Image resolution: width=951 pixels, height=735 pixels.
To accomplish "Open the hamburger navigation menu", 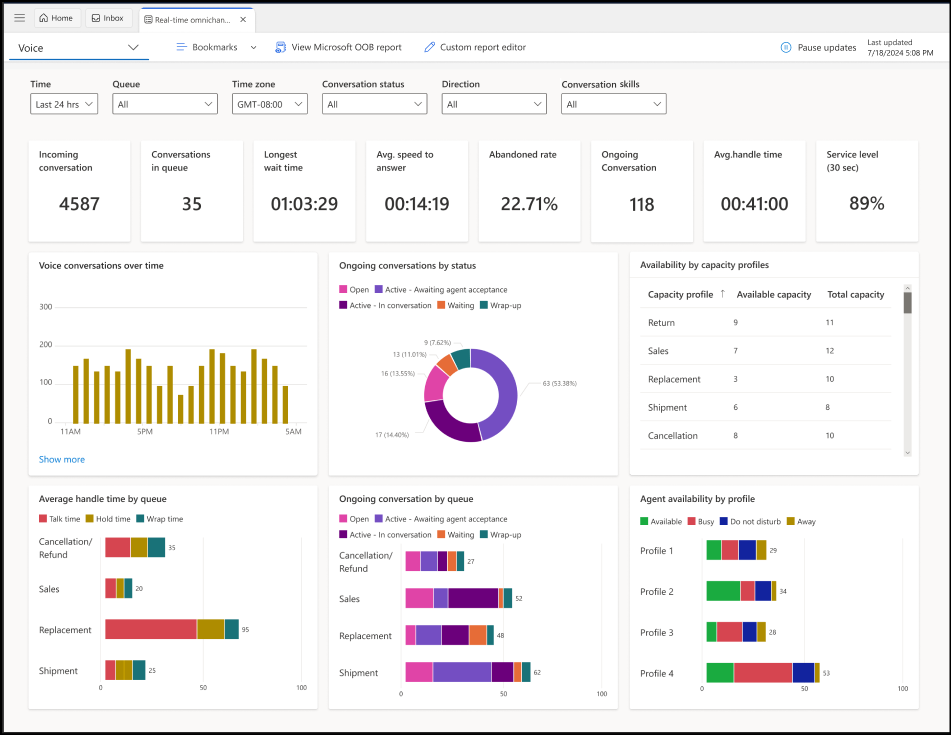I will [19, 17].
